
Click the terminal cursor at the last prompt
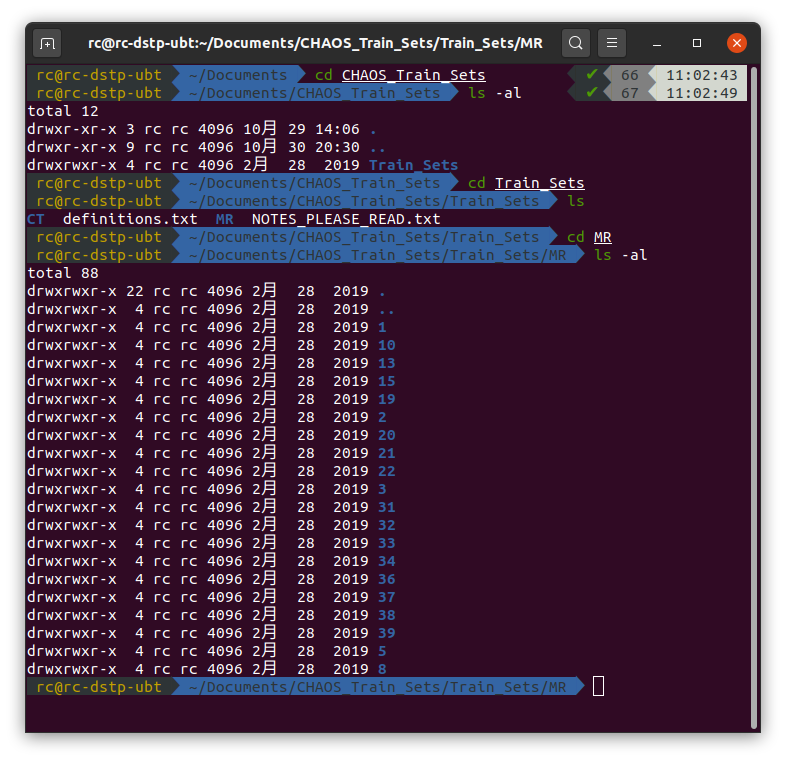598,686
